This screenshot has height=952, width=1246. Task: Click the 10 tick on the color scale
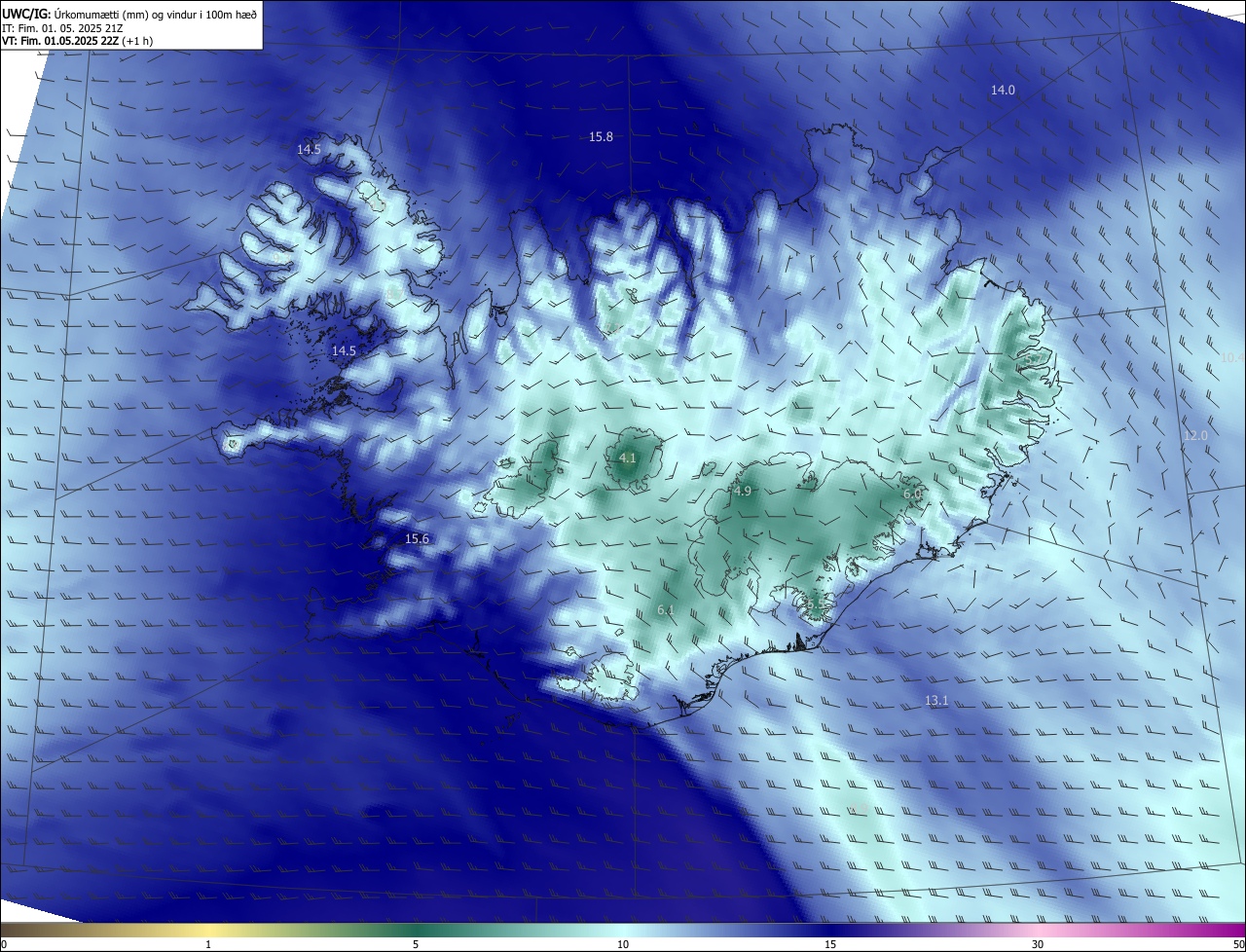point(623,944)
